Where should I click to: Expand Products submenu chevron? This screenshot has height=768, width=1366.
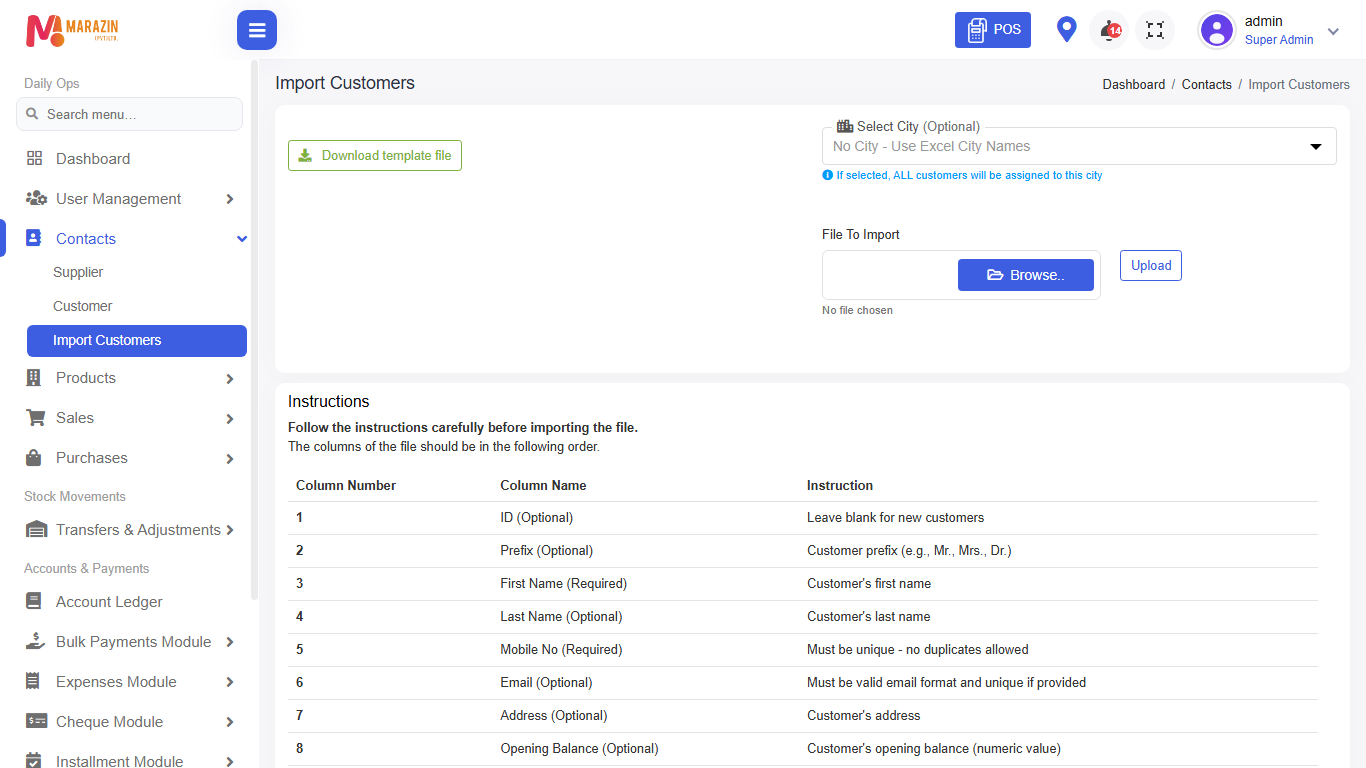(x=230, y=379)
